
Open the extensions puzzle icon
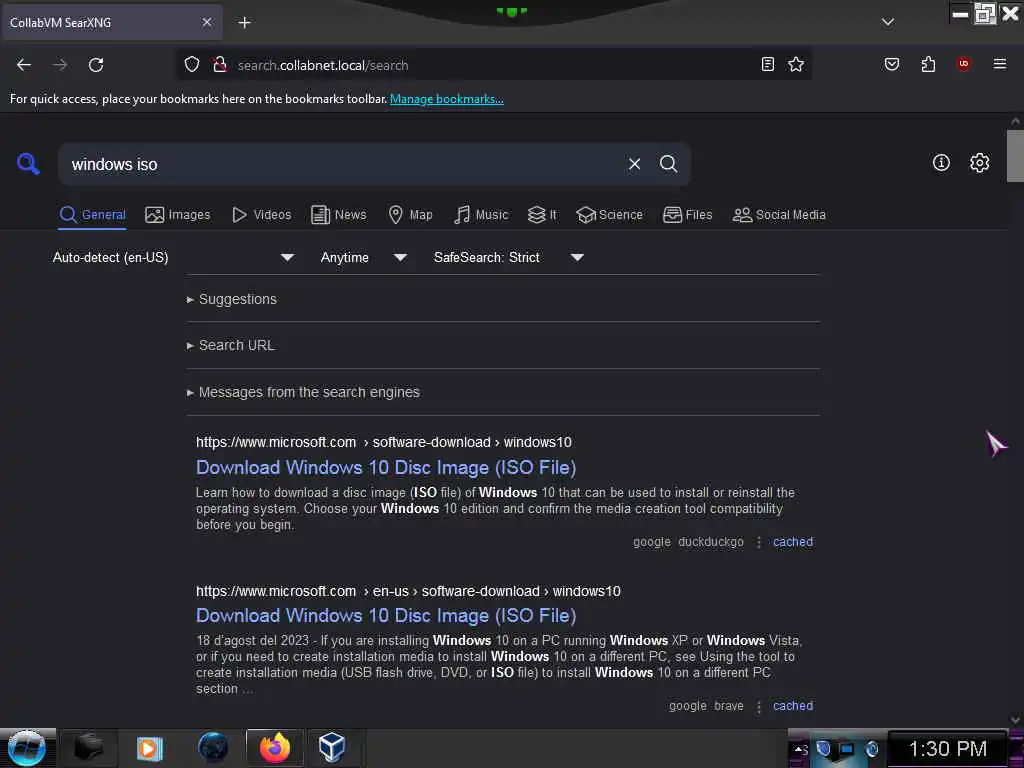coord(928,64)
